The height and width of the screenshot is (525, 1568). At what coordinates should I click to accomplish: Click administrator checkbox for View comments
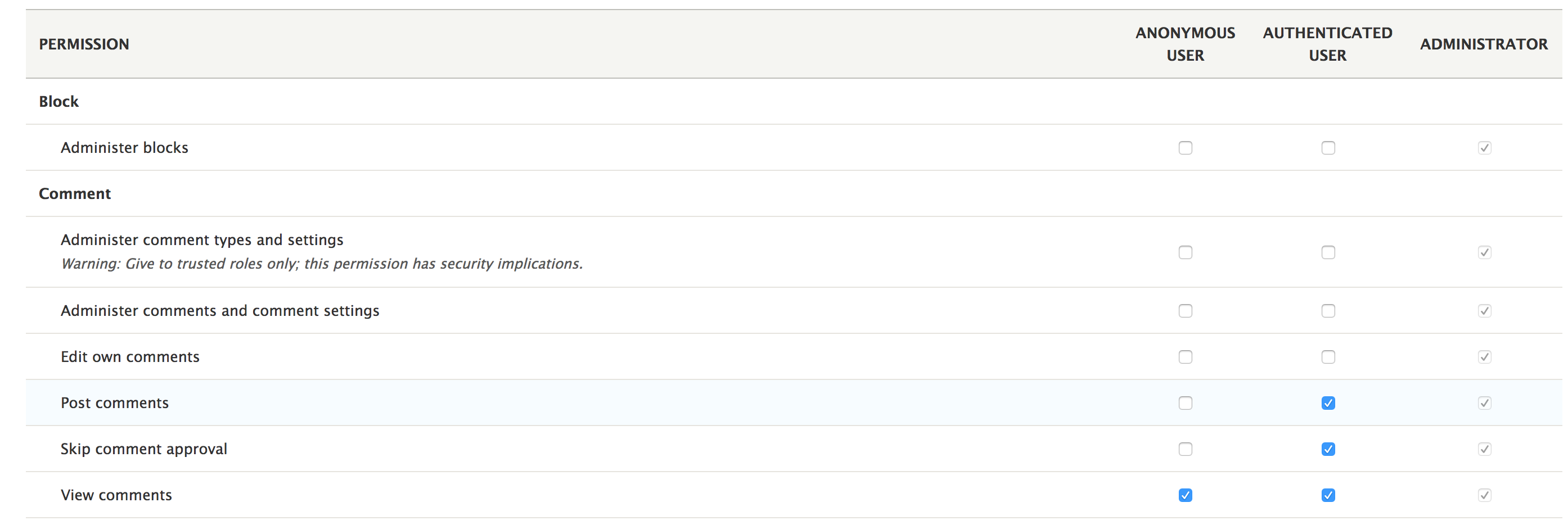pos(1484,496)
